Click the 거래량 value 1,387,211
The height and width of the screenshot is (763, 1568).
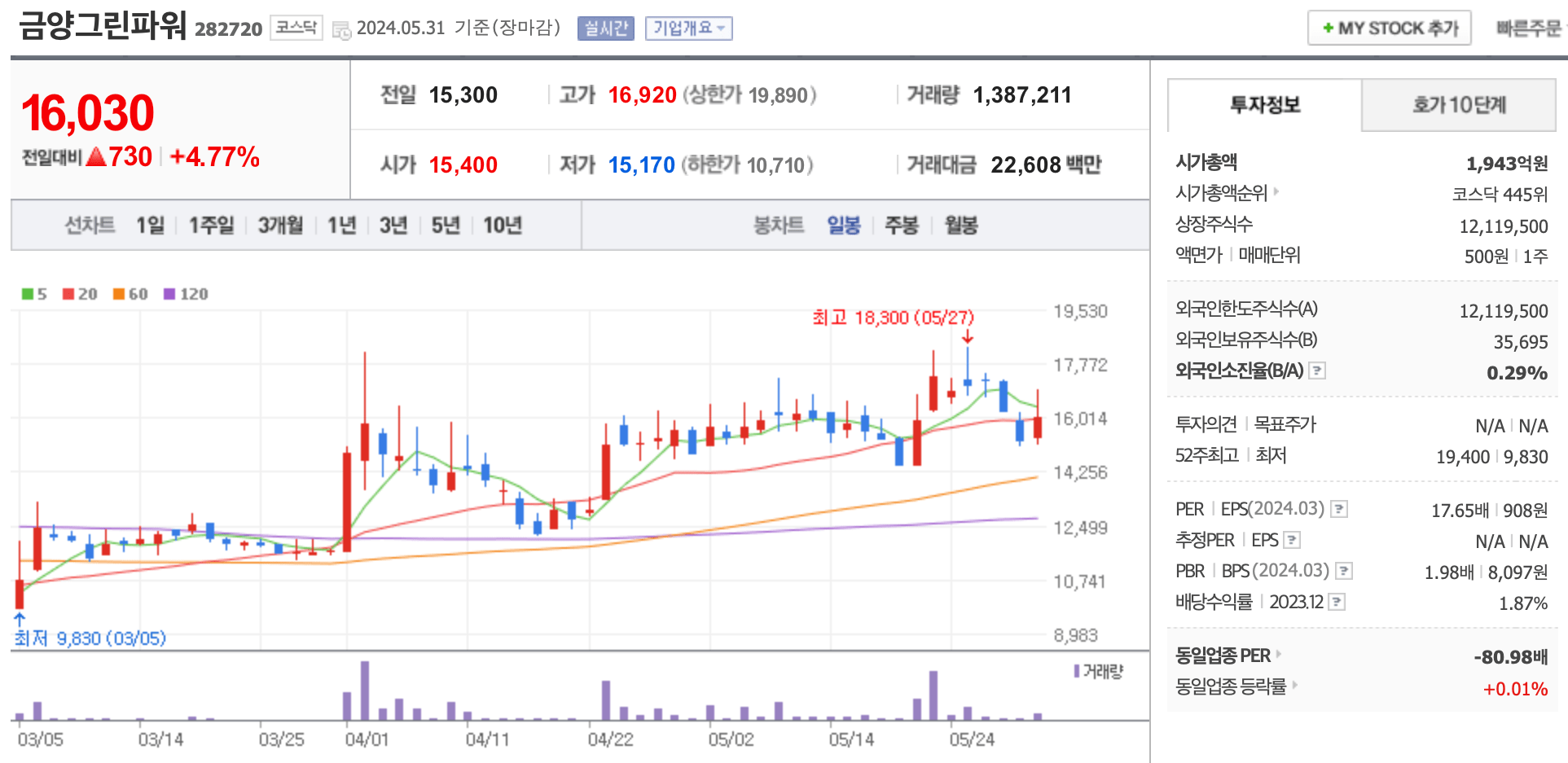1022,95
